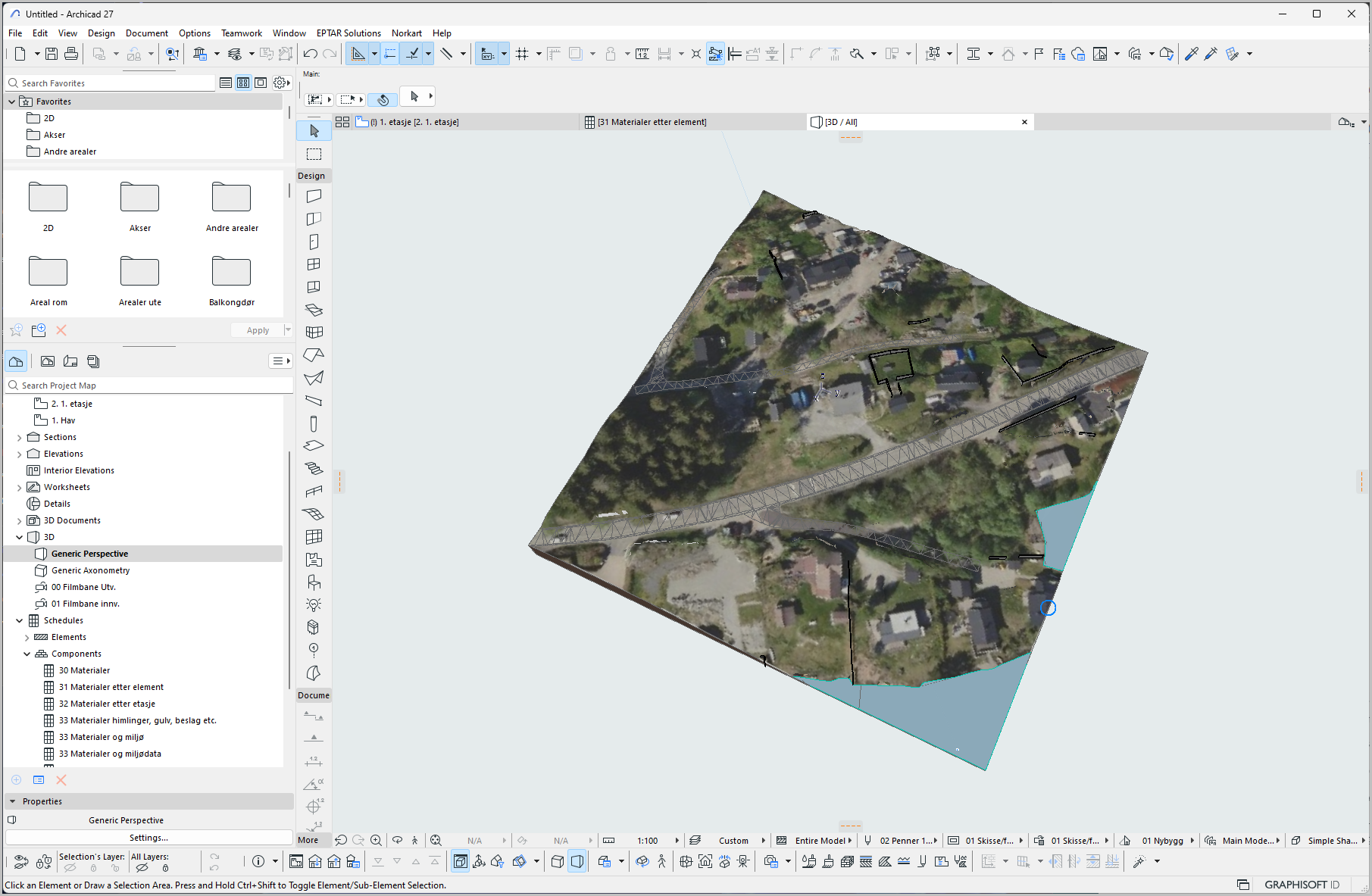Screen dimensions: 1372x896
Task: Click the Undo arrow in the toolbar
Action: (311, 54)
